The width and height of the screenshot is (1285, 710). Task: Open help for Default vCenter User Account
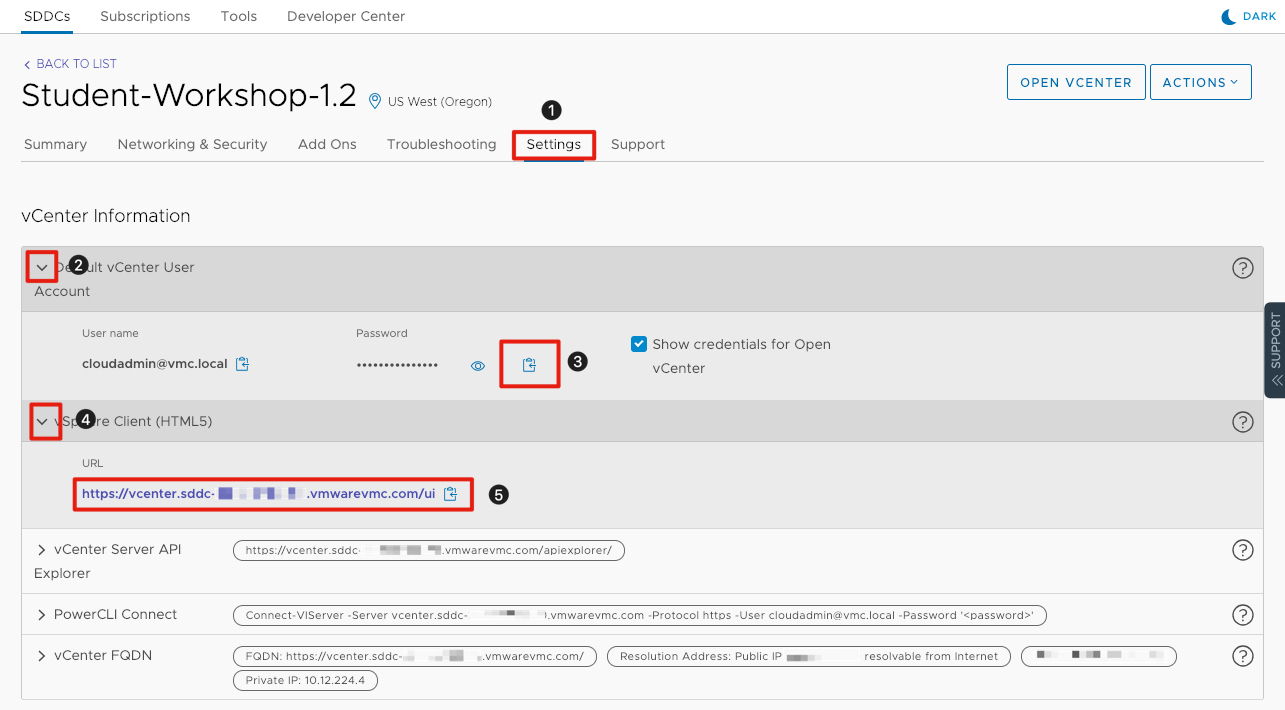click(x=1242, y=268)
